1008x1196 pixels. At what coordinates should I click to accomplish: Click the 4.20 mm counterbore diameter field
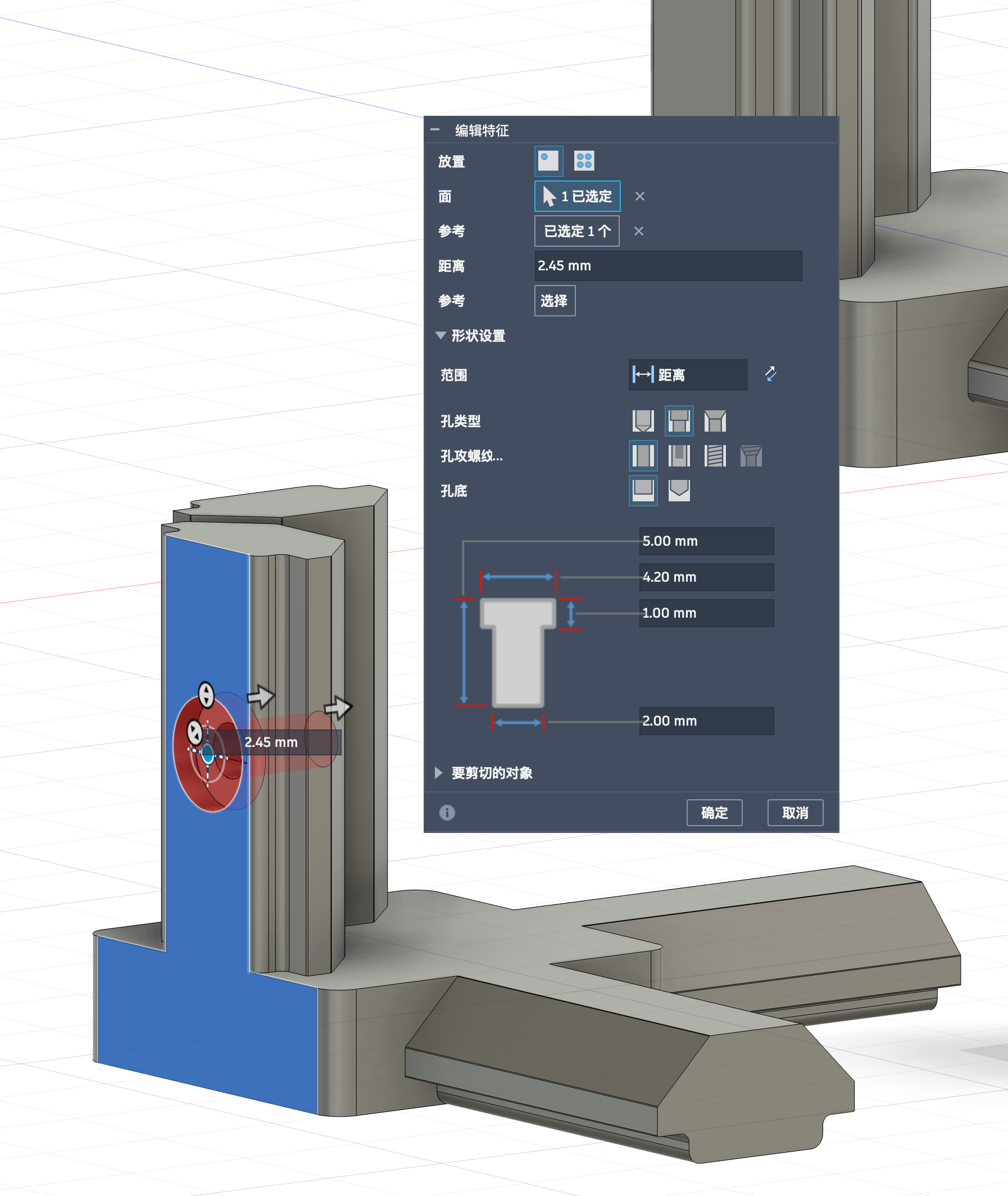706,577
